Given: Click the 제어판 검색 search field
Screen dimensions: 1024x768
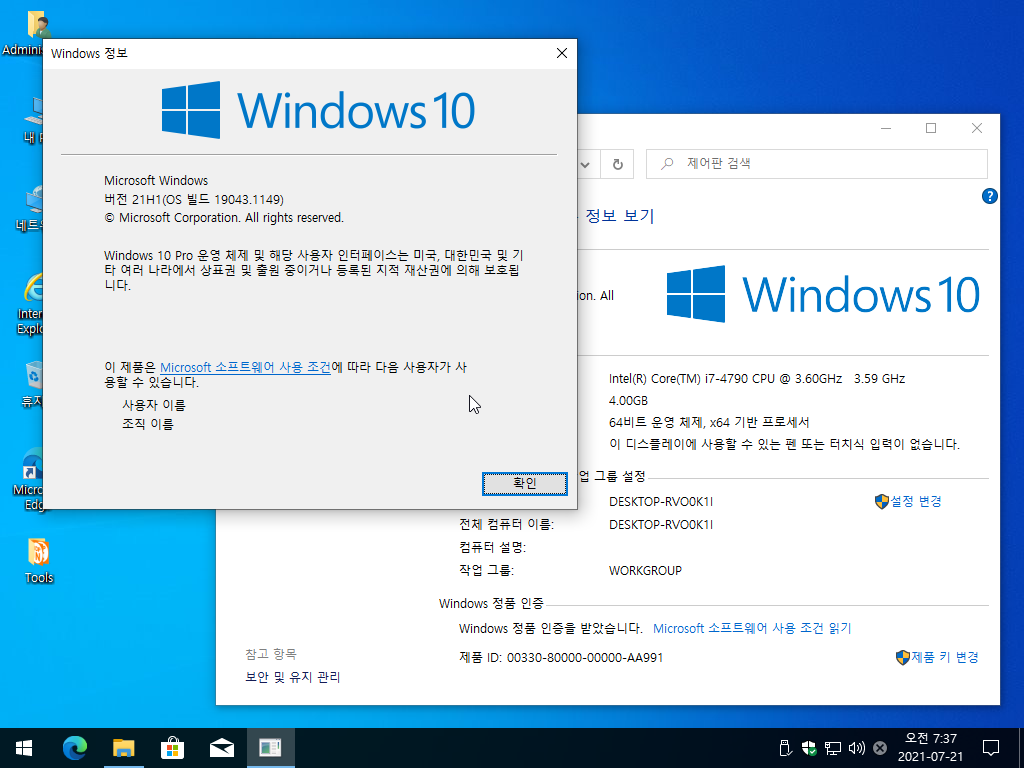Looking at the screenshot, I should [x=816, y=164].
